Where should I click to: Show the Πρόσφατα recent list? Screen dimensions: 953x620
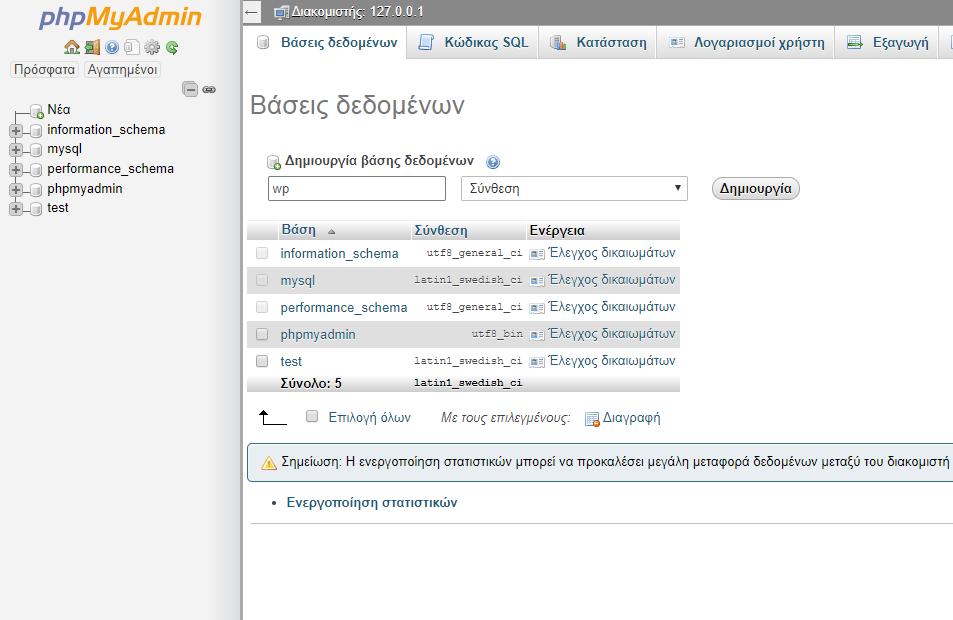click(44, 69)
